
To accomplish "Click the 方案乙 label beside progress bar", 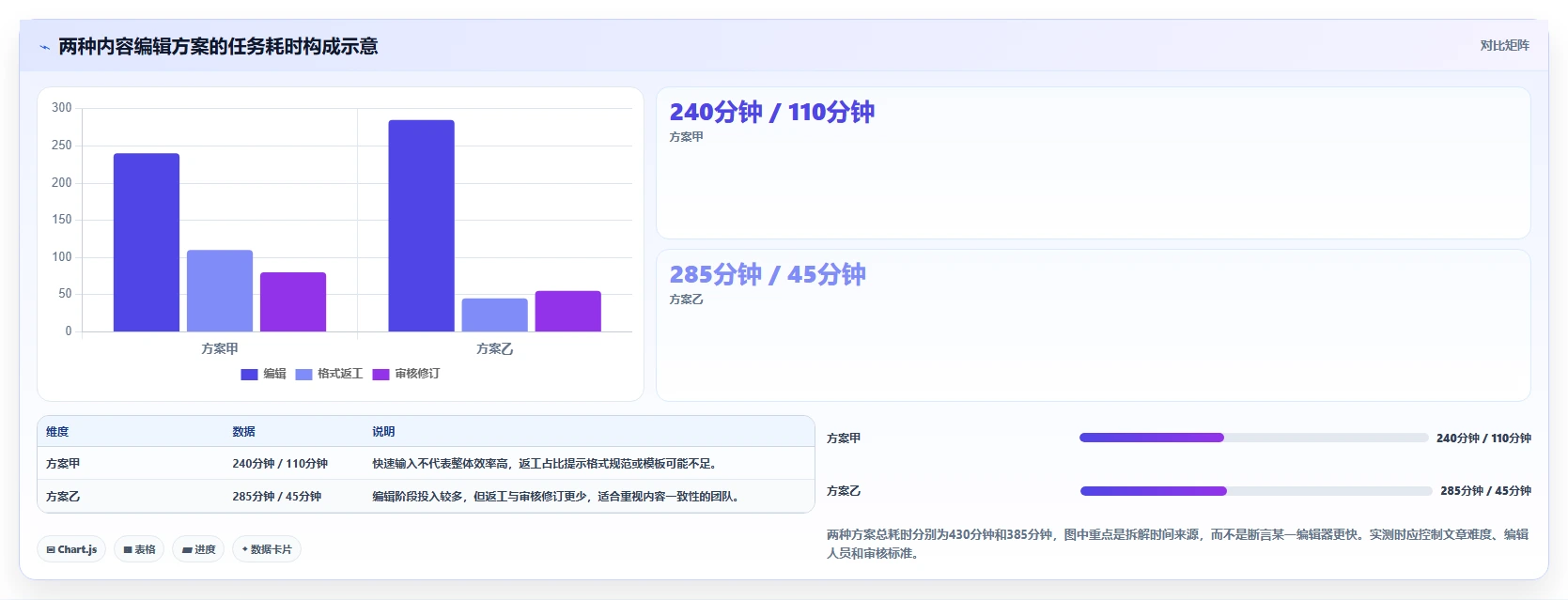I will pos(844,491).
